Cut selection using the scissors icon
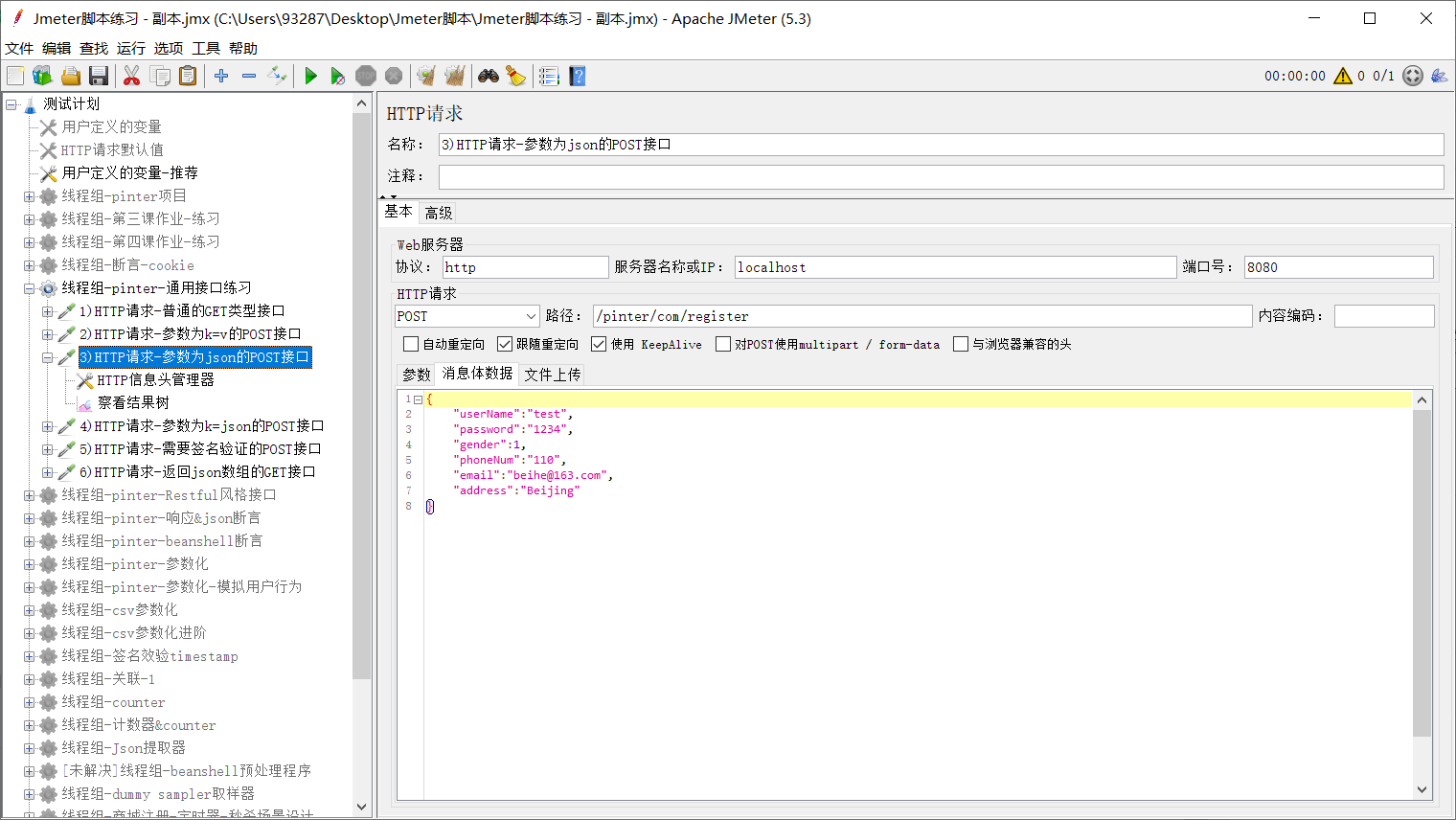 coord(132,76)
